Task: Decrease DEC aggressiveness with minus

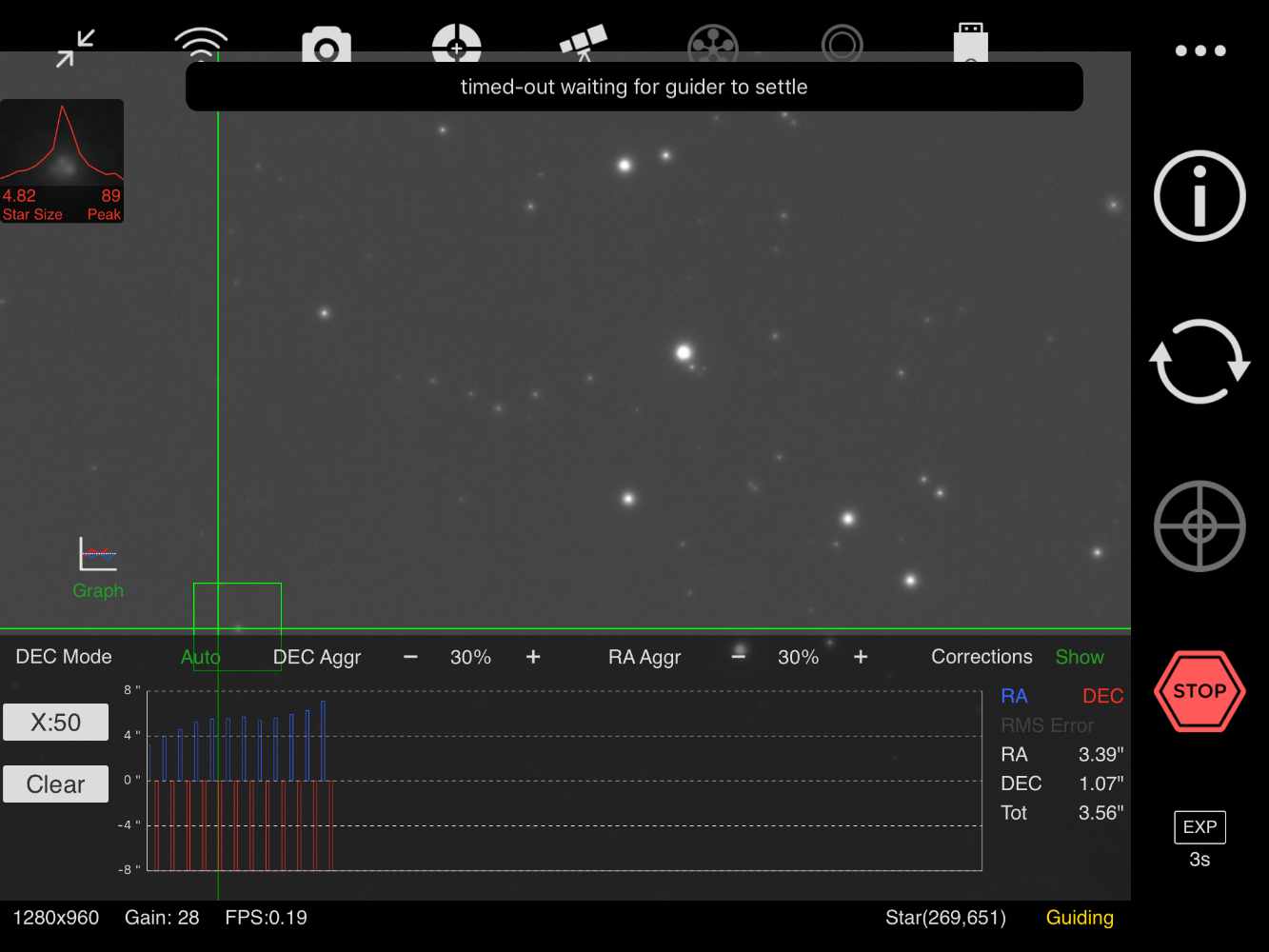Action: coord(410,657)
